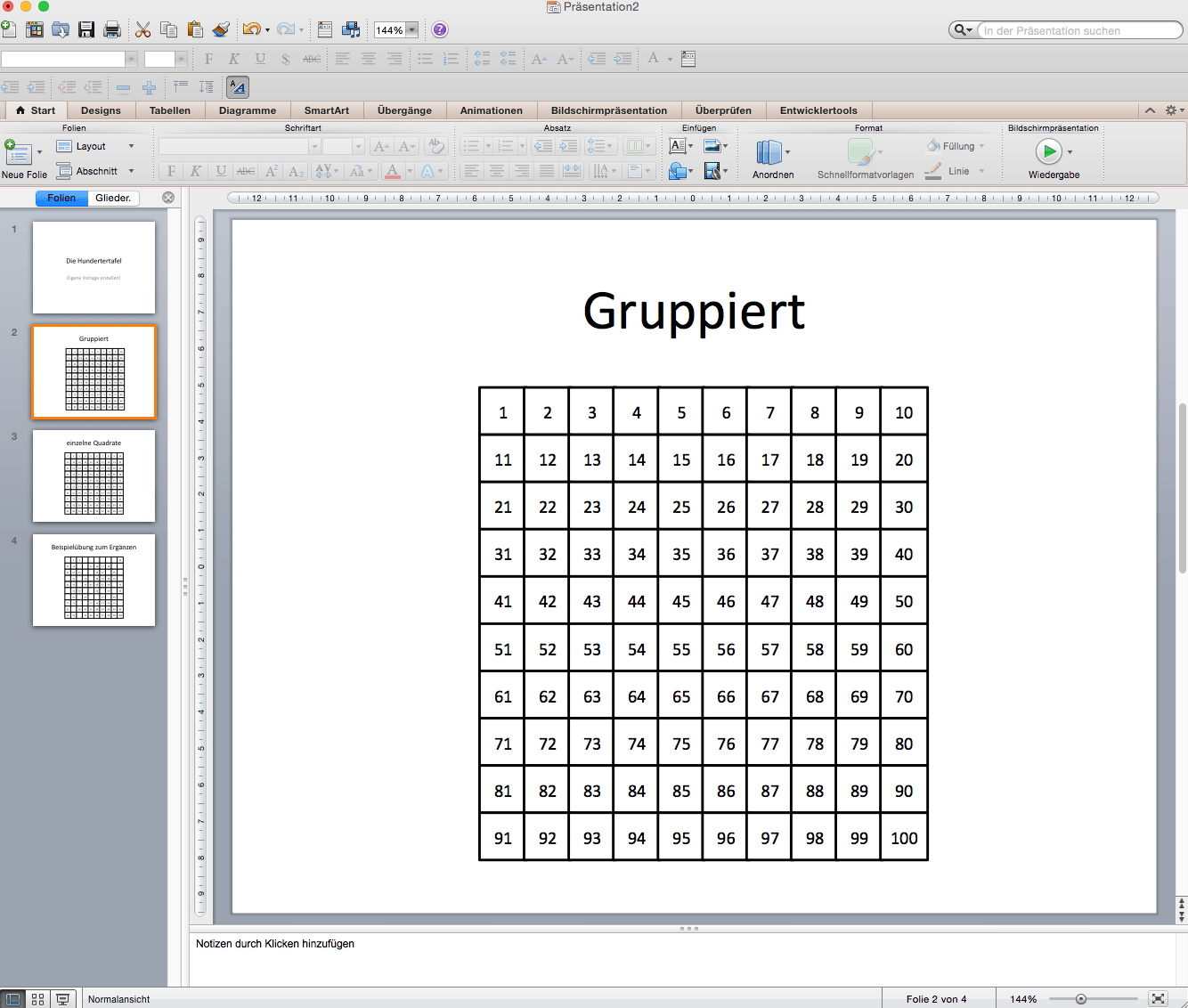Create a new presentation from the toolbar
This screenshot has height=1008, width=1188.
pyautogui.click(x=8, y=29)
